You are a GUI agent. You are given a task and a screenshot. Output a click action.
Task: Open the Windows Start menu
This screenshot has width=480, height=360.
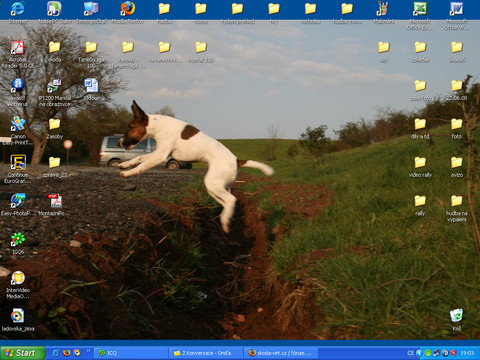point(23,353)
